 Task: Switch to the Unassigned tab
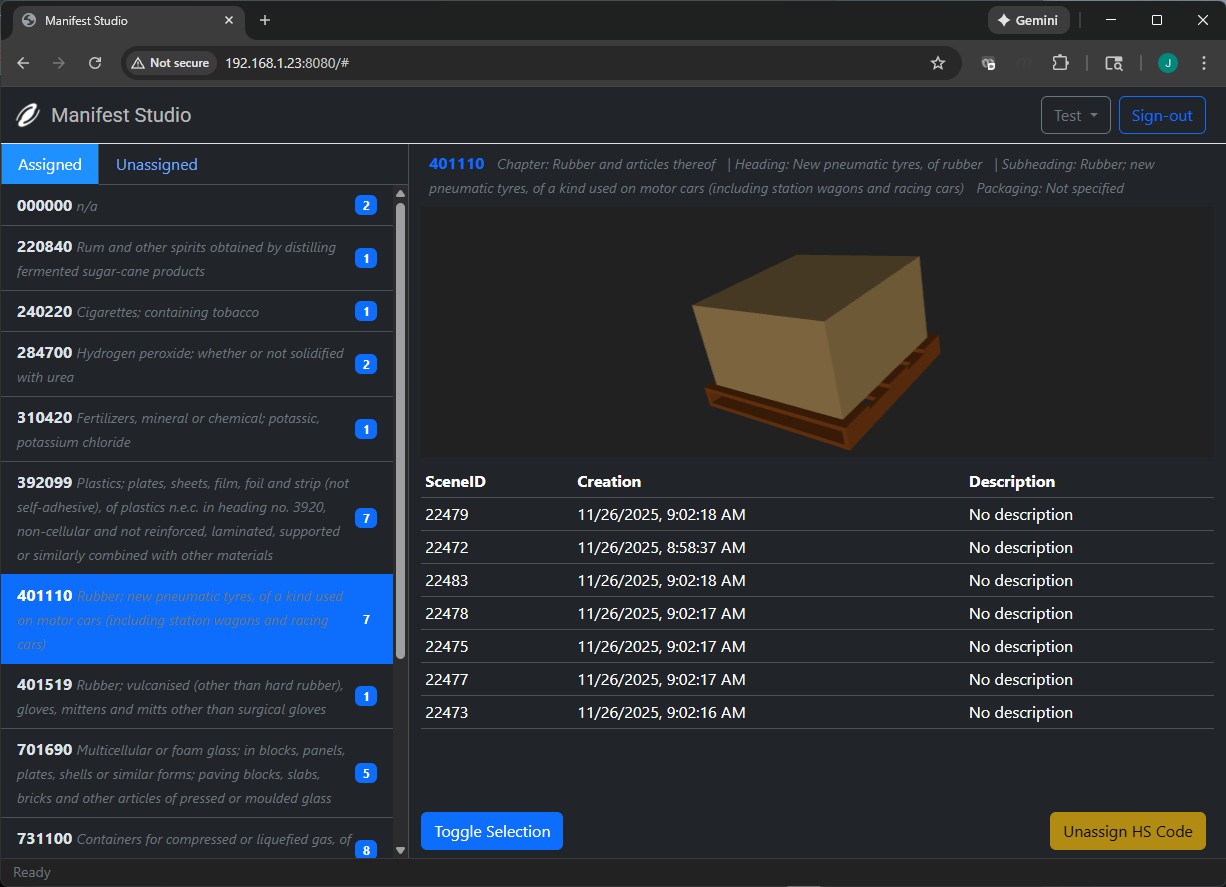(x=156, y=165)
